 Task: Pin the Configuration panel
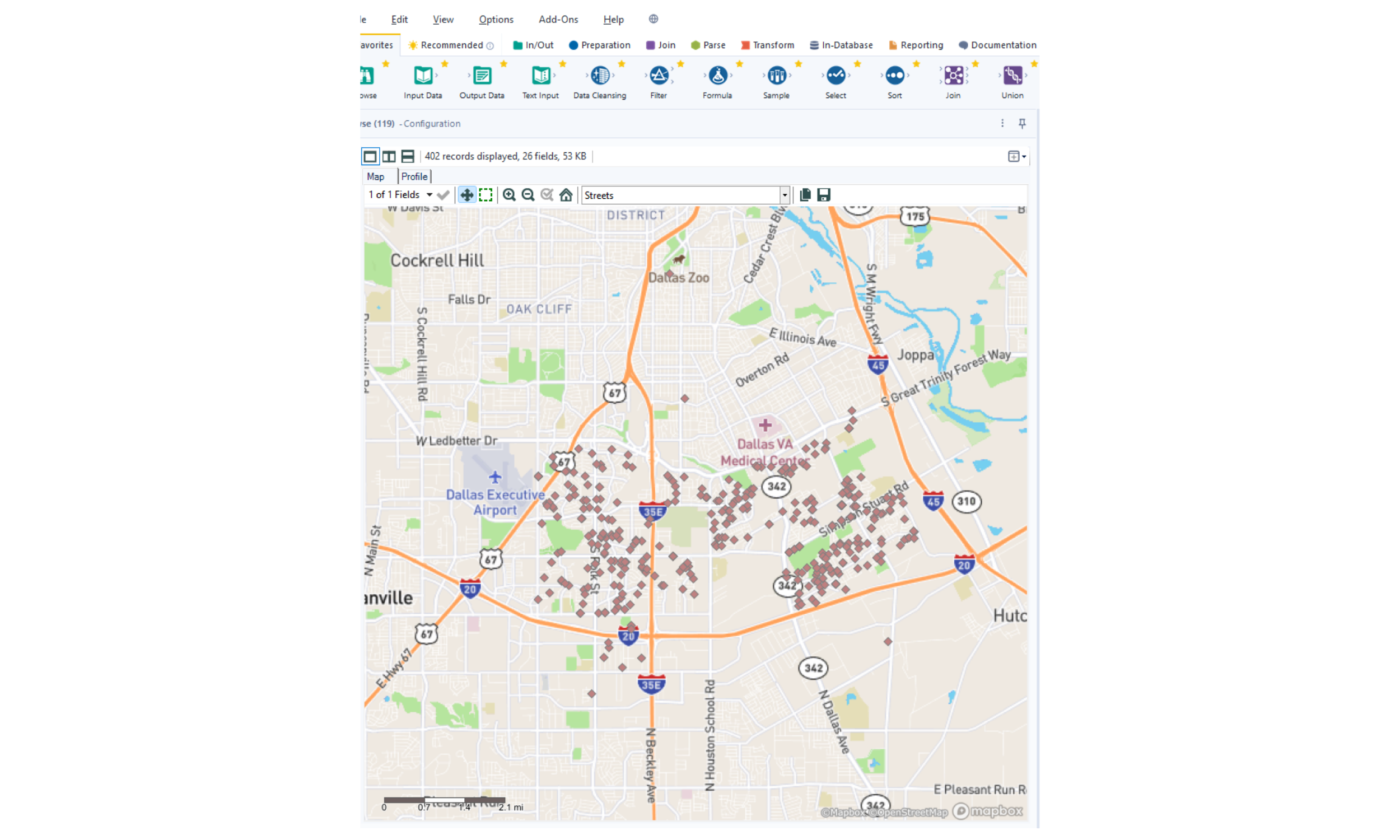coord(1022,123)
